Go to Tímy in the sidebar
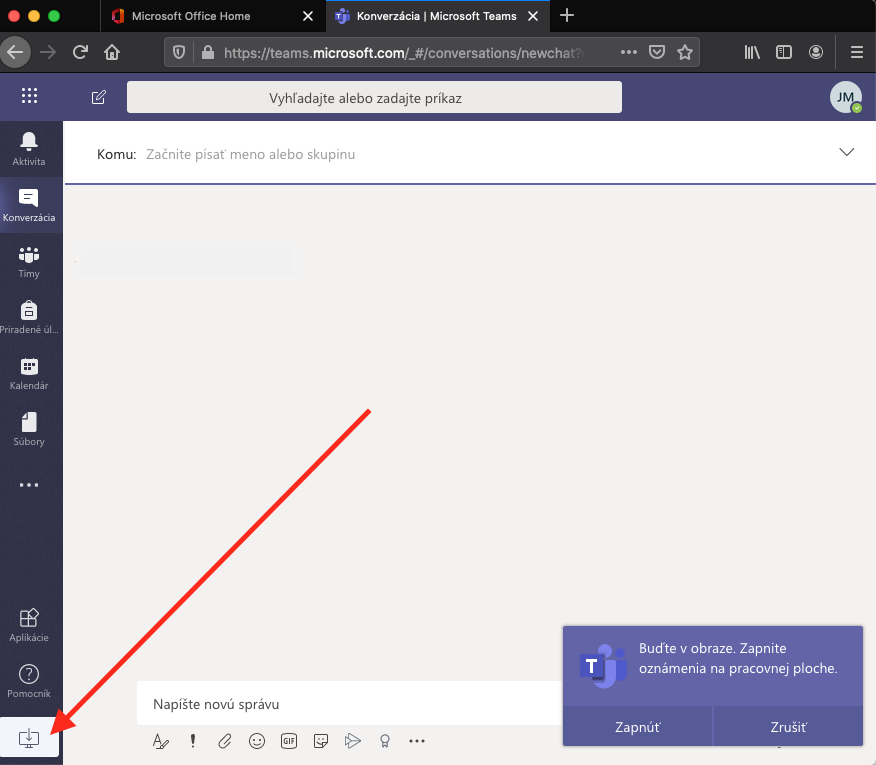 [29, 260]
